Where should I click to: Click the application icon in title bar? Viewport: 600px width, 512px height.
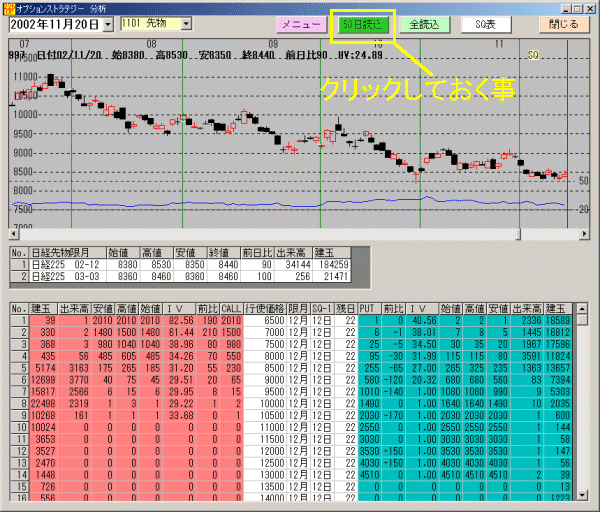(x=8, y=8)
